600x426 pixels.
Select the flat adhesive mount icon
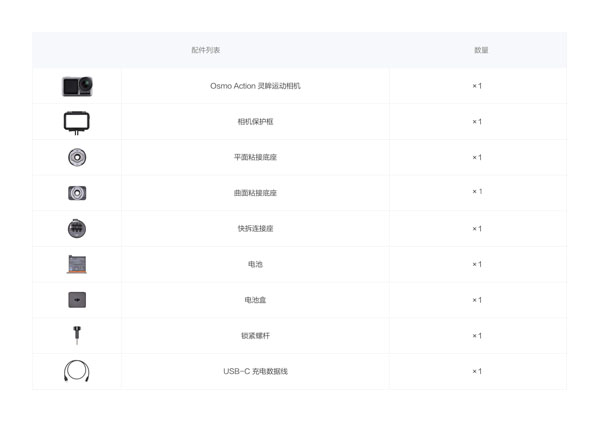[77, 157]
